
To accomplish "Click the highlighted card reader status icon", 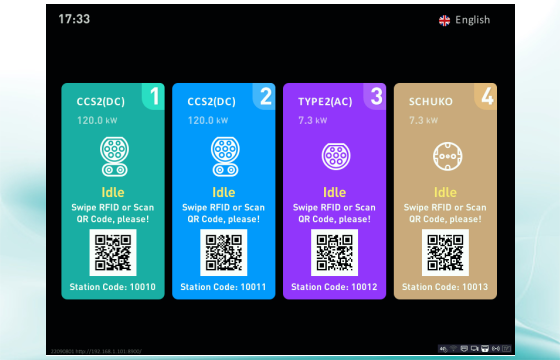I will point(485,348).
